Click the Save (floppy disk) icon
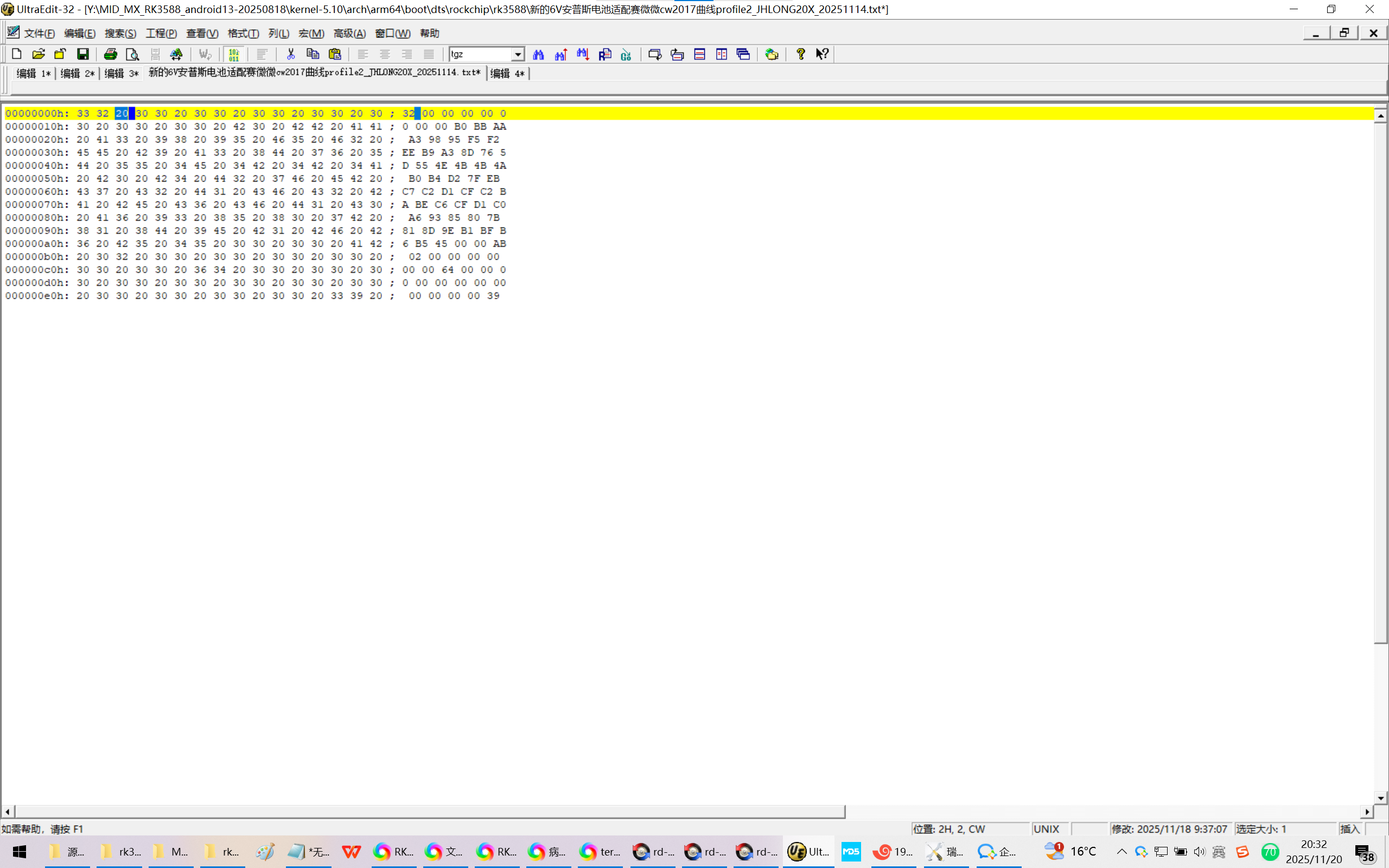Screen dimensions: 1389x868 pyautogui.click(x=83, y=54)
